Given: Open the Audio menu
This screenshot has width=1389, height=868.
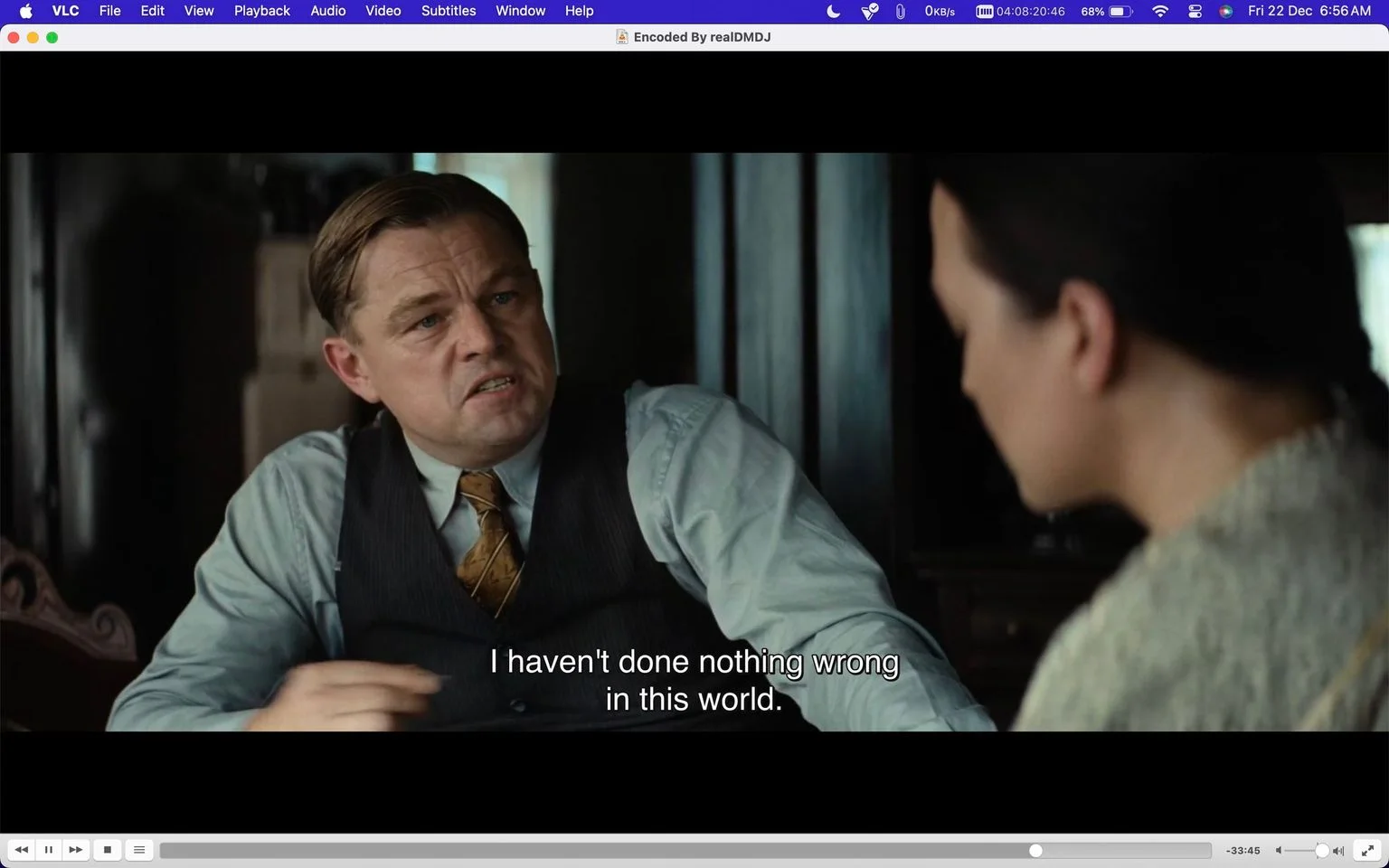Looking at the screenshot, I should [x=328, y=11].
